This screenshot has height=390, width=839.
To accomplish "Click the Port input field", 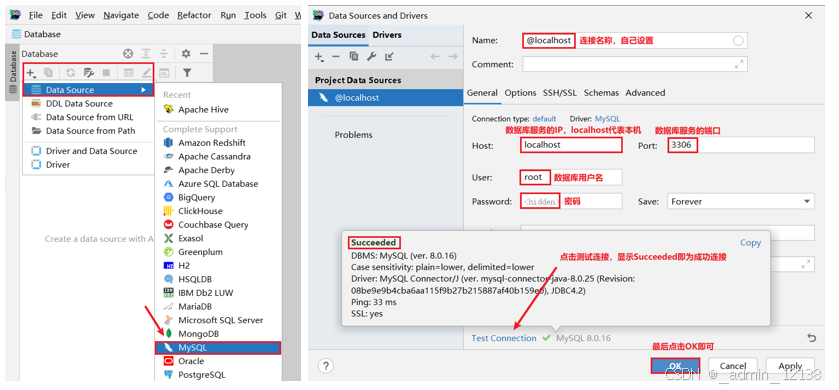I will [741, 145].
